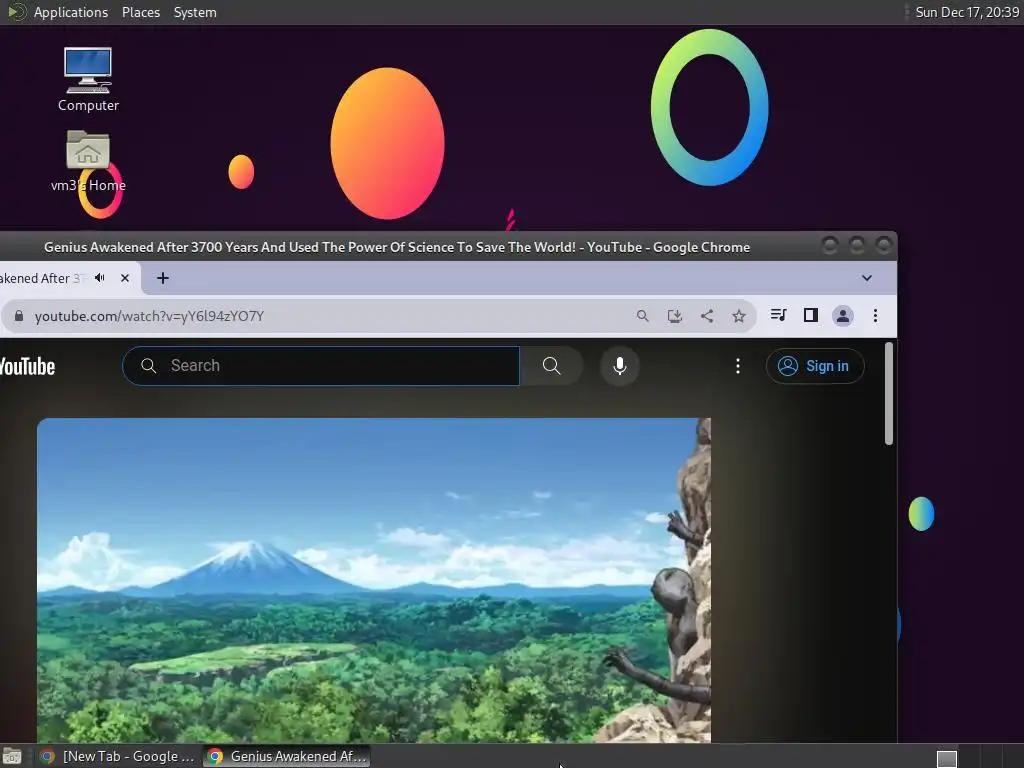Open the media controls icon
Screen dimensions: 1024x768
pyautogui.click(x=778, y=315)
